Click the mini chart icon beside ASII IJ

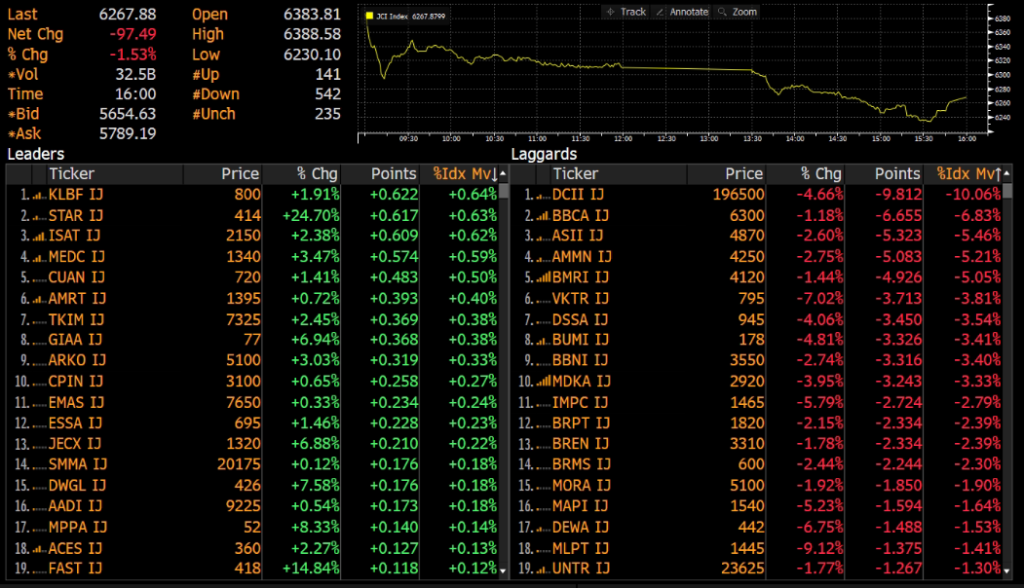tap(543, 236)
